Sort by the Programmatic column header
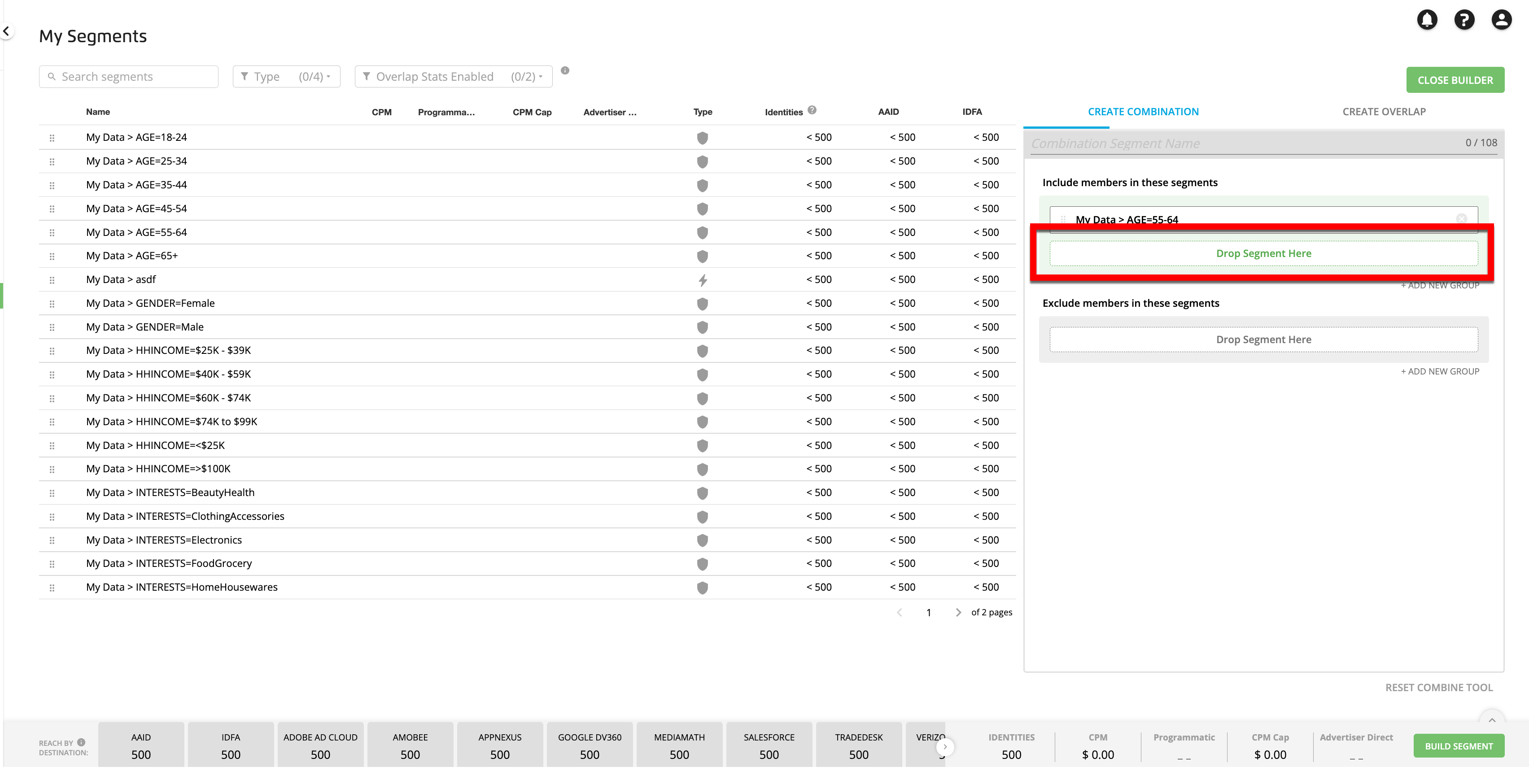The height and width of the screenshot is (784, 1529). [x=446, y=112]
